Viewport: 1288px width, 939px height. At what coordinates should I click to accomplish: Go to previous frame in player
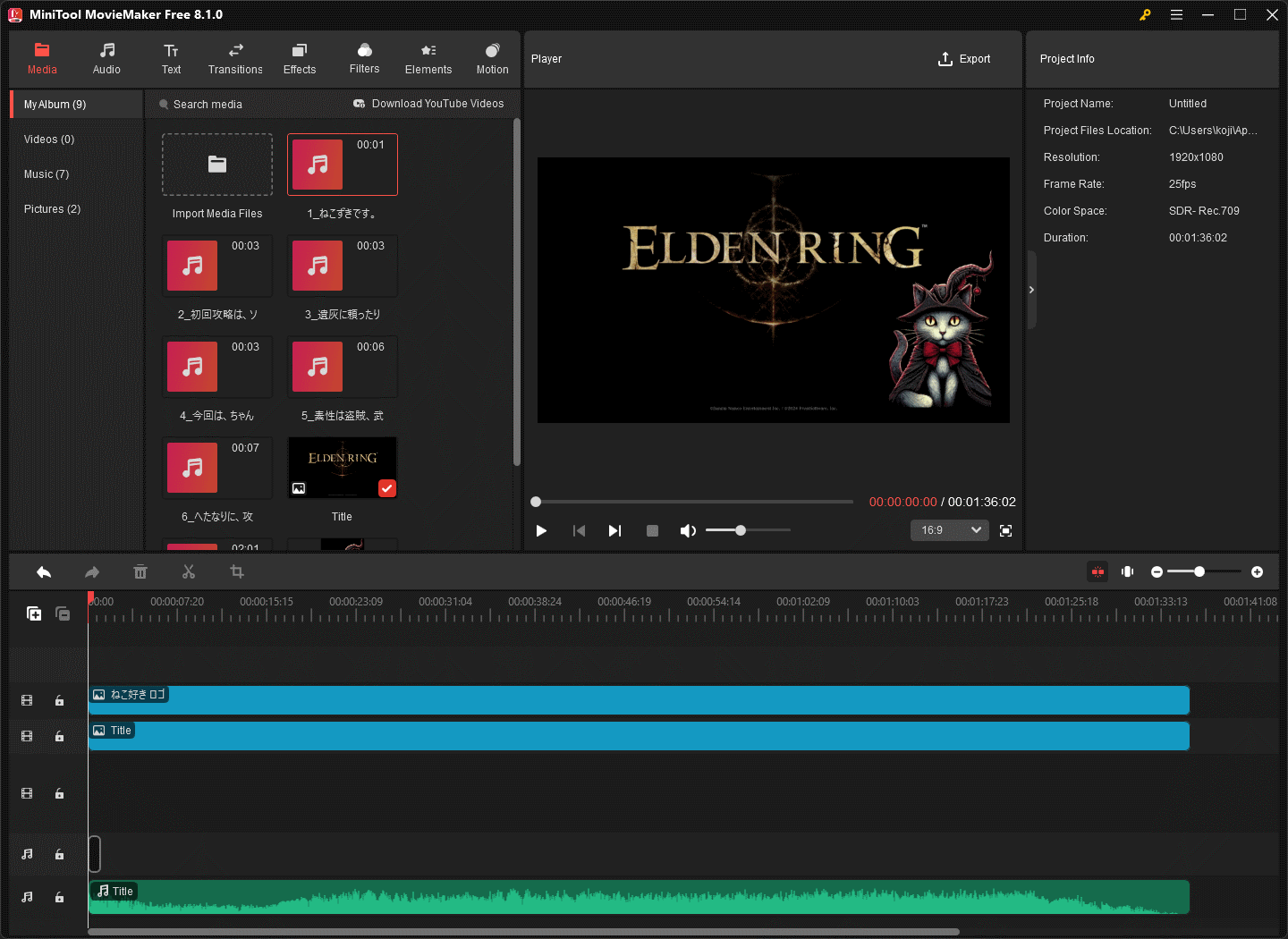coord(579,530)
